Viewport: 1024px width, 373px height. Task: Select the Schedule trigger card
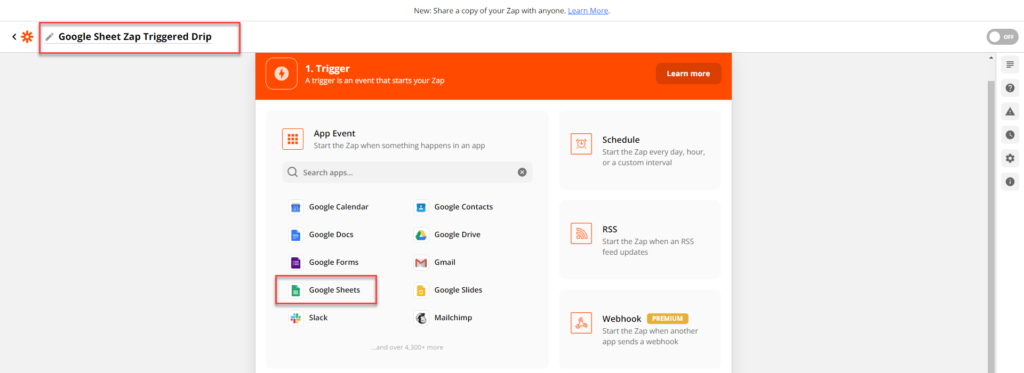pos(640,150)
